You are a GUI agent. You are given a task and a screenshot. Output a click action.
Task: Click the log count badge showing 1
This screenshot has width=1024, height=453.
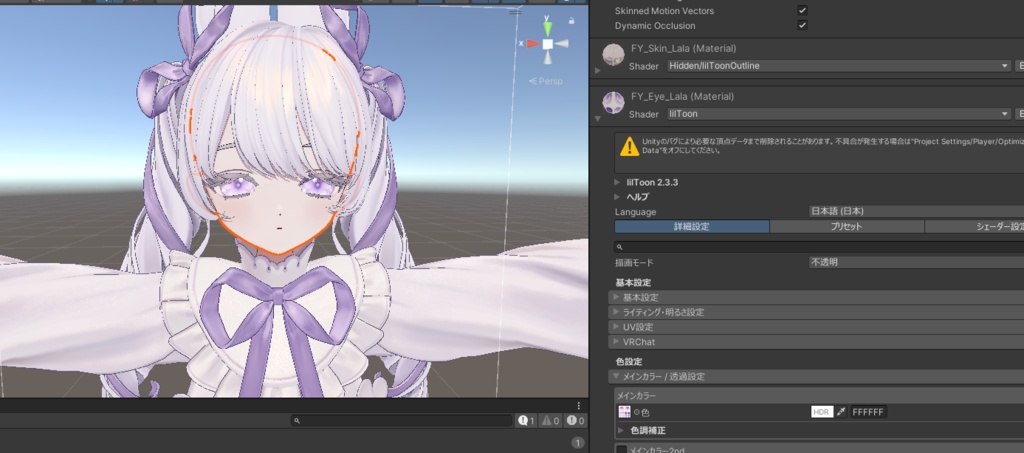pos(577,443)
